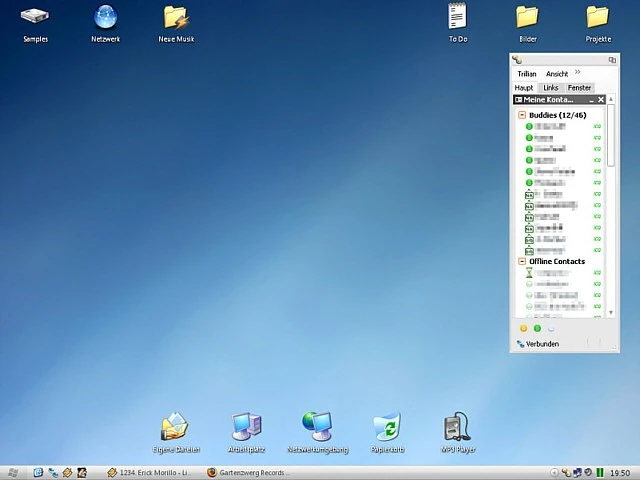Open the Netzwerkumgebung dock icon

pos(317,426)
